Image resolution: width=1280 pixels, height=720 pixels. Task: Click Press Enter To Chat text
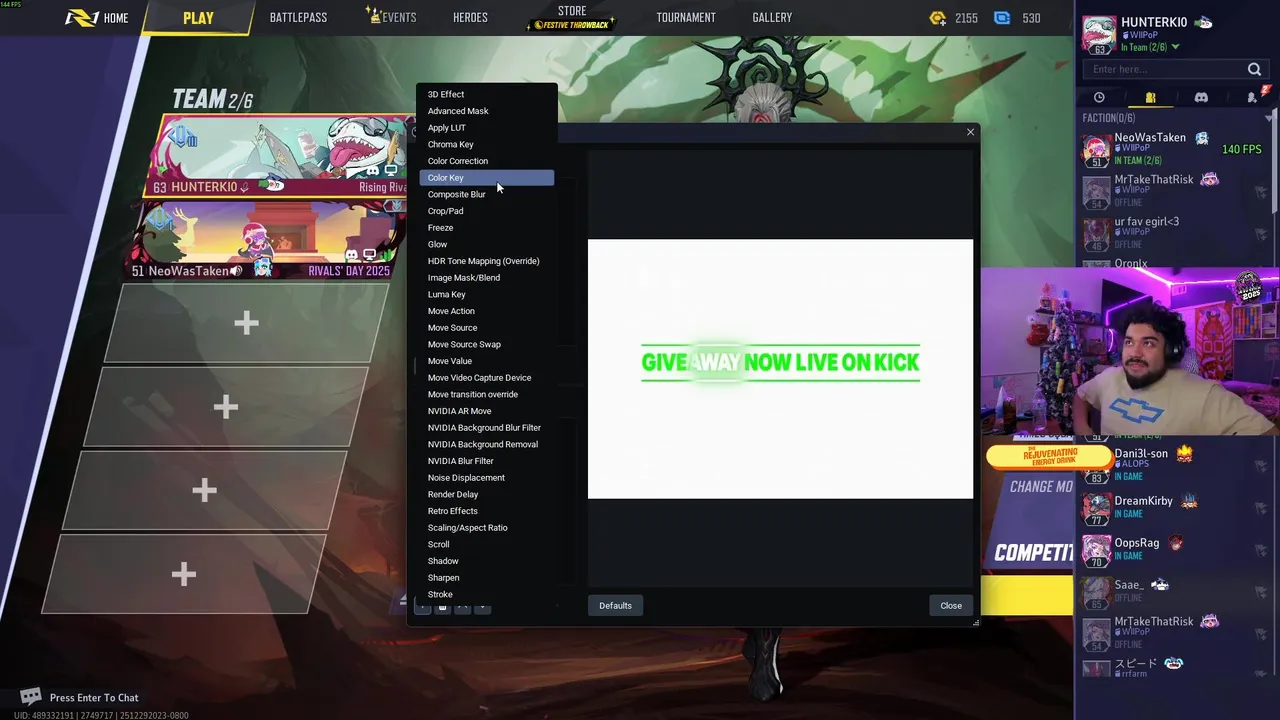(94, 698)
